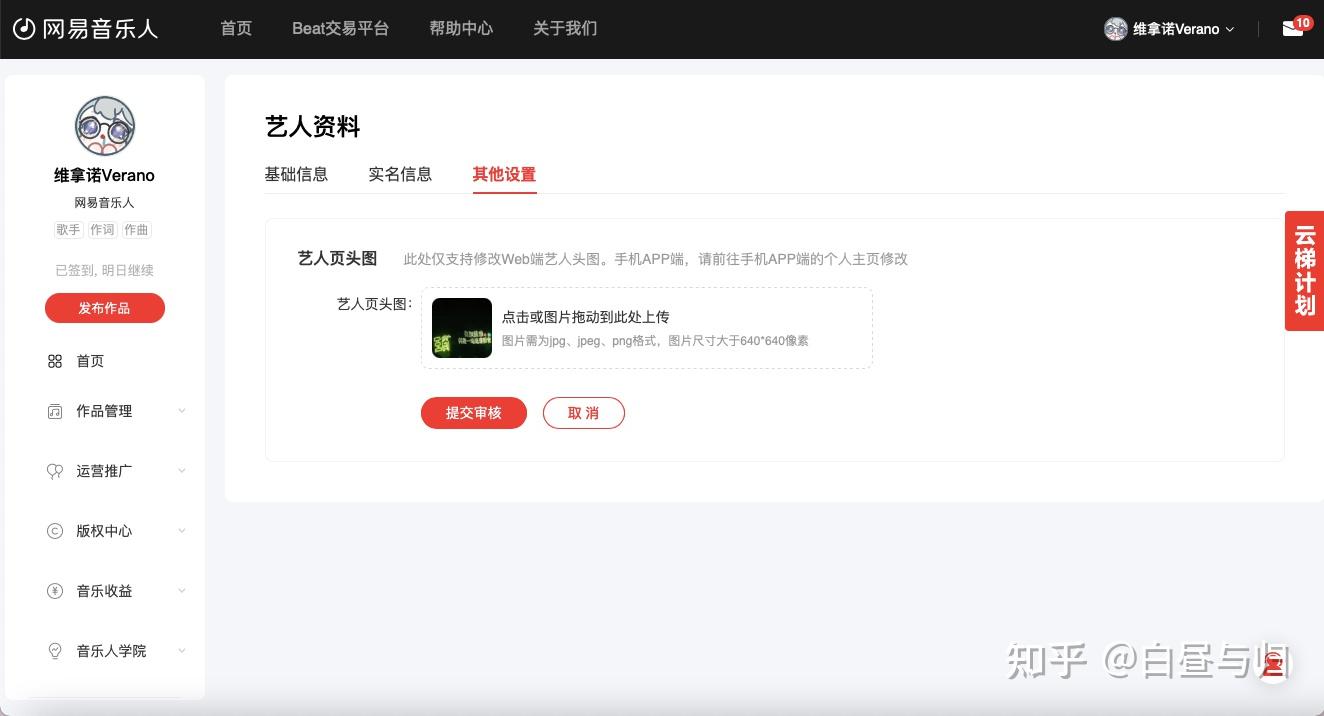Switch to the 实名信息 tab
The width and height of the screenshot is (1324, 716).
coord(400,174)
